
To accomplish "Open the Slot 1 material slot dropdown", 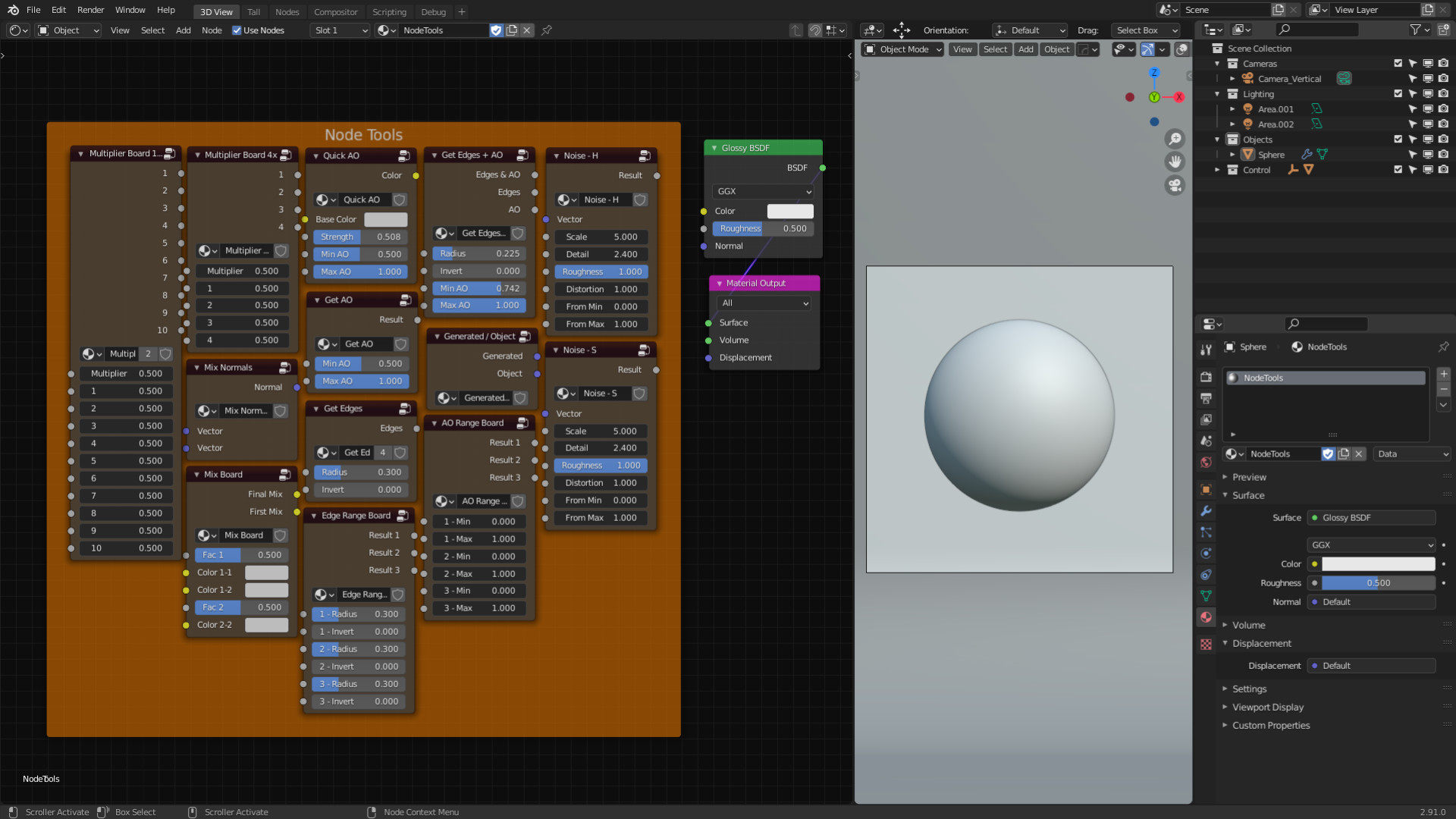I will pyautogui.click(x=340, y=30).
